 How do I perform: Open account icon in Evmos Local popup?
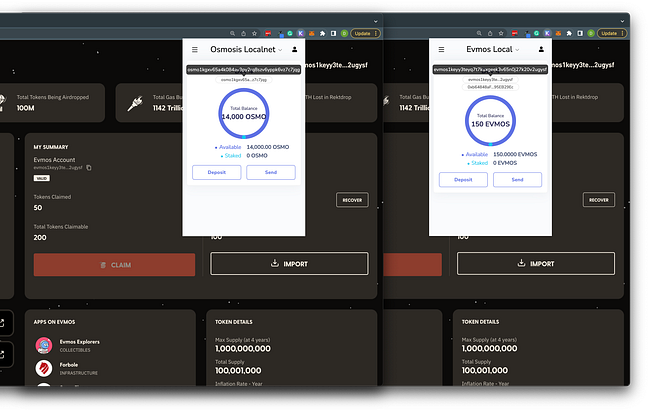(541, 49)
